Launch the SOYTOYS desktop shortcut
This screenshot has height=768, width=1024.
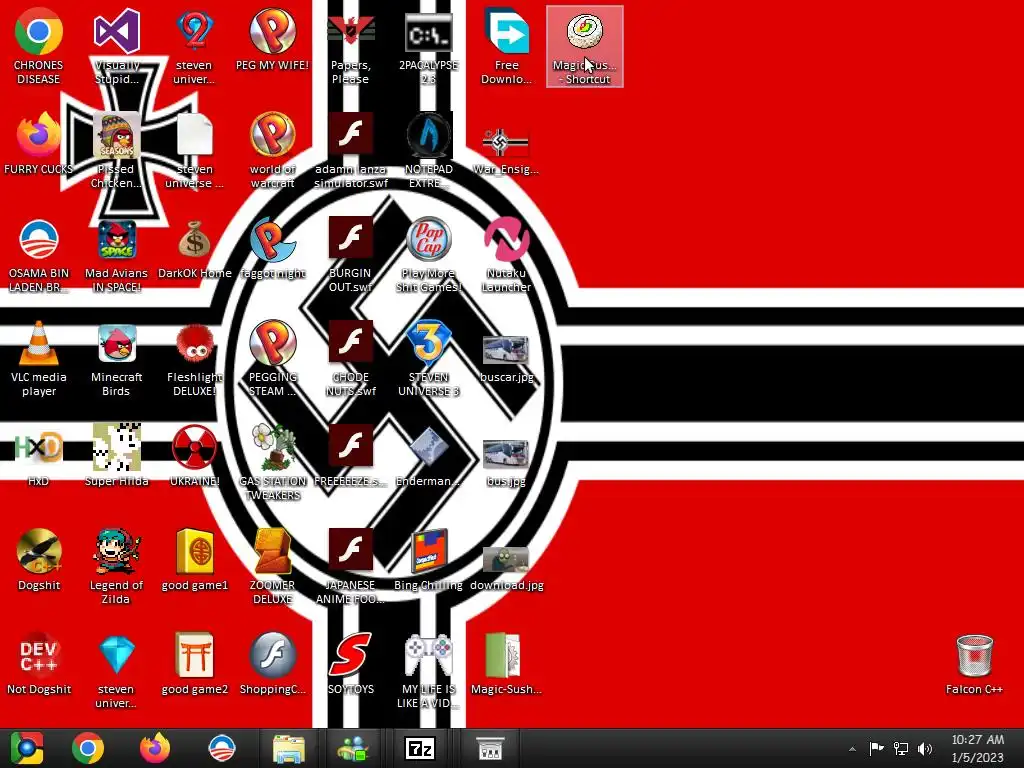coord(351,664)
